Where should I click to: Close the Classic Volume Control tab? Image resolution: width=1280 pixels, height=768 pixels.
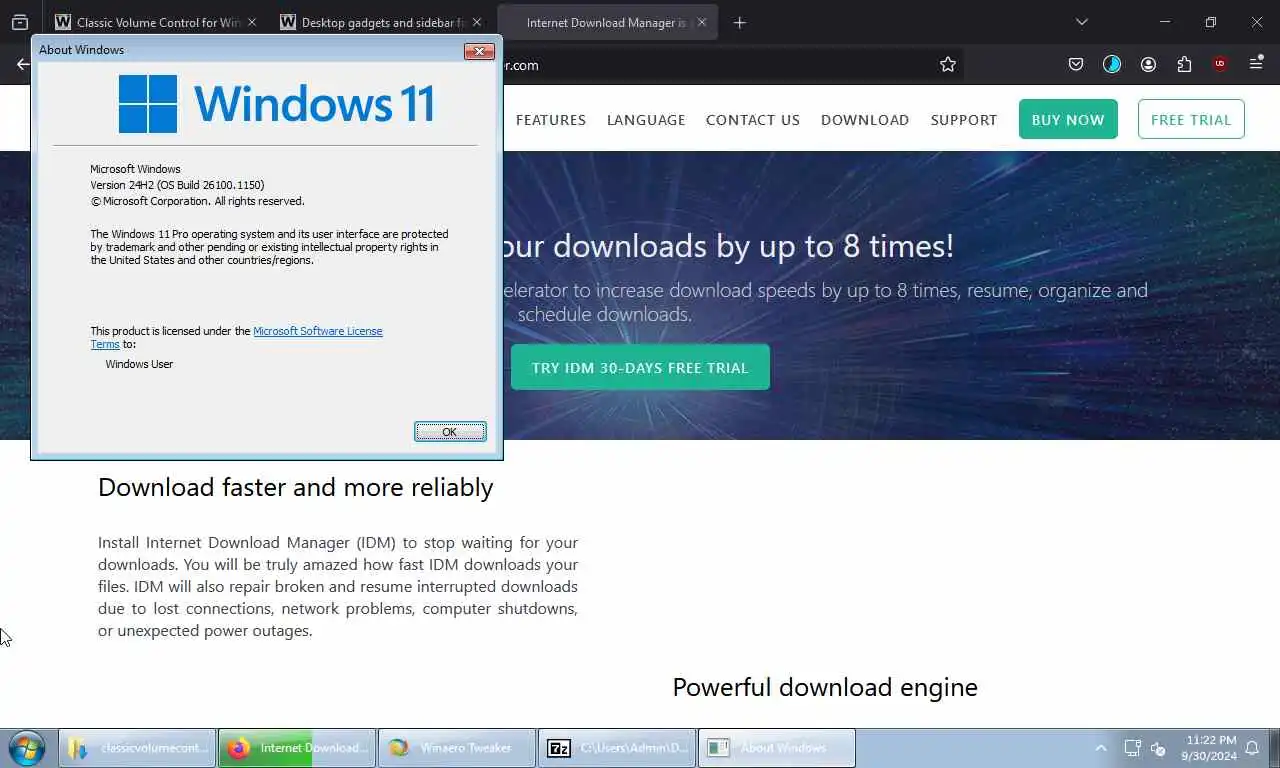251,22
